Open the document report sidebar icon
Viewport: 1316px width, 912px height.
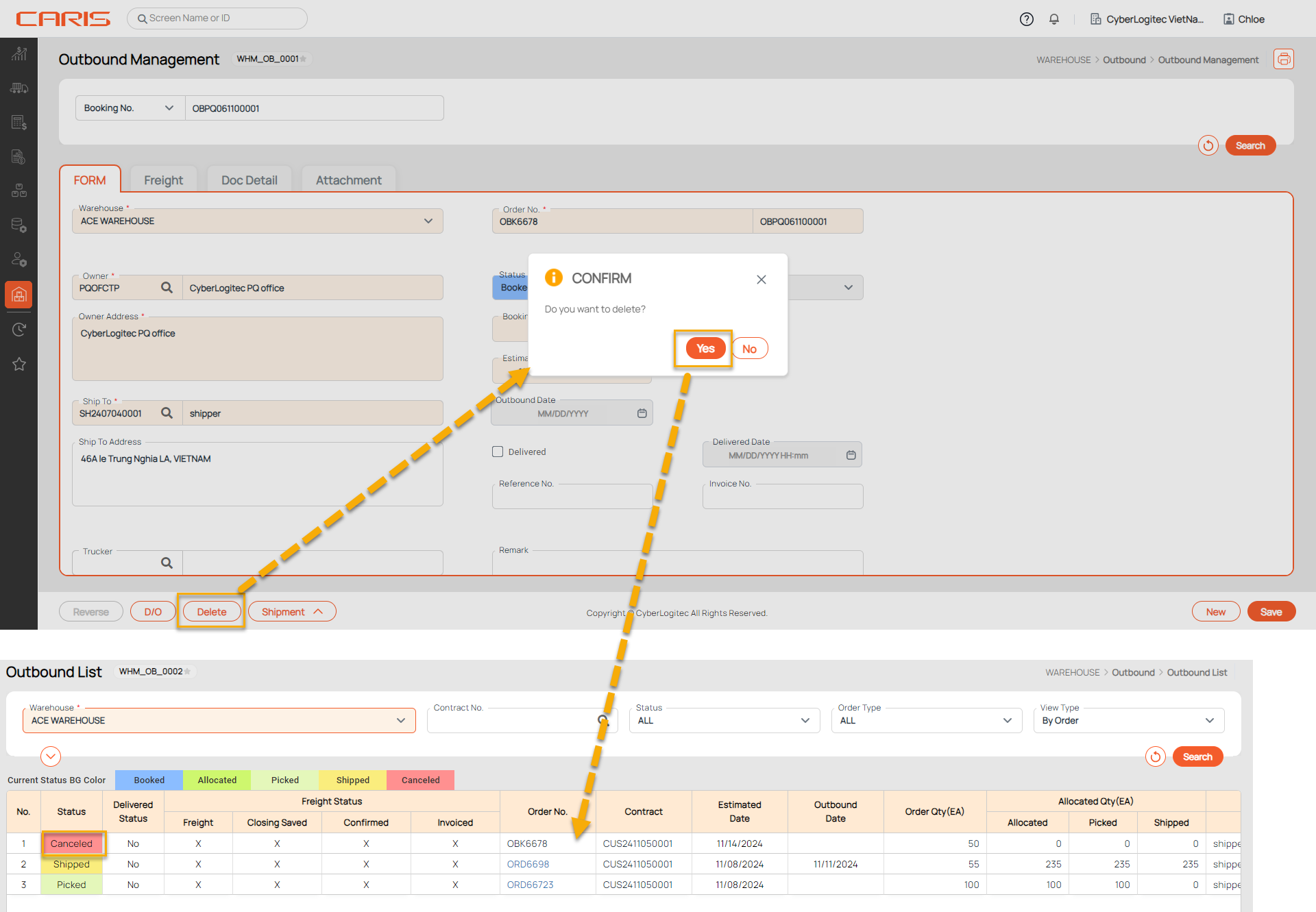click(19, 157)
